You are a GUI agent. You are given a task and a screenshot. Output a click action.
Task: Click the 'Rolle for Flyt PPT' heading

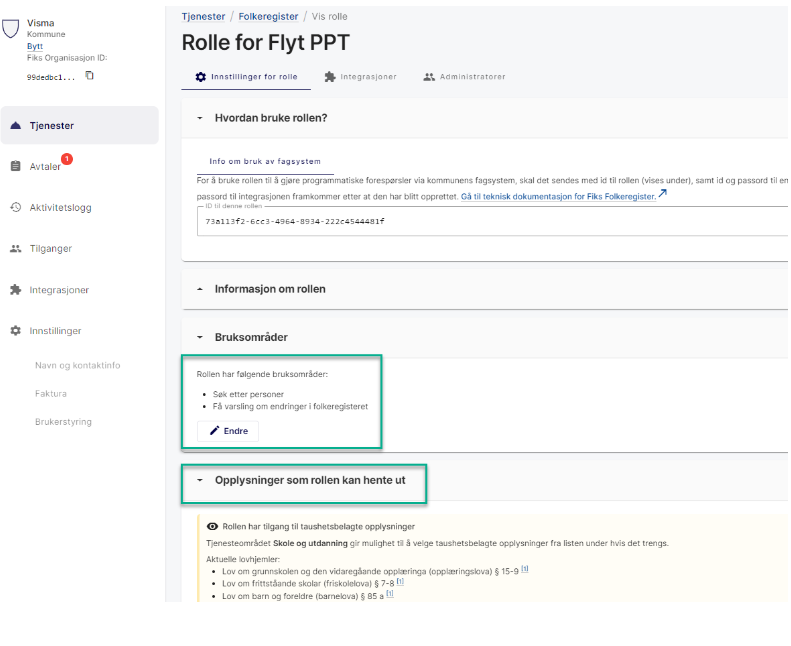tap(265, 42)
